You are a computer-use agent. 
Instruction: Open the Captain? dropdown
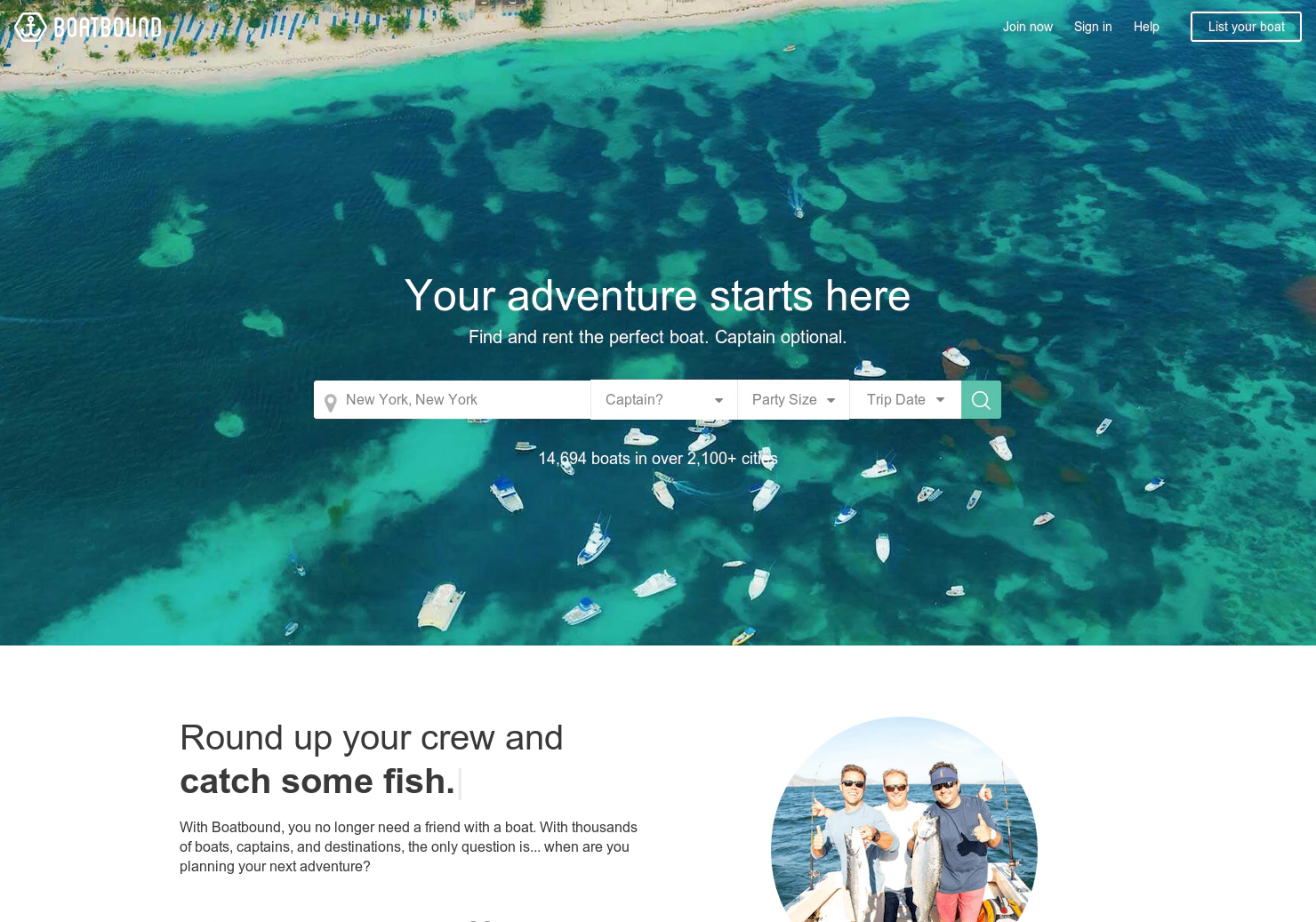click(x=664, y=400)
